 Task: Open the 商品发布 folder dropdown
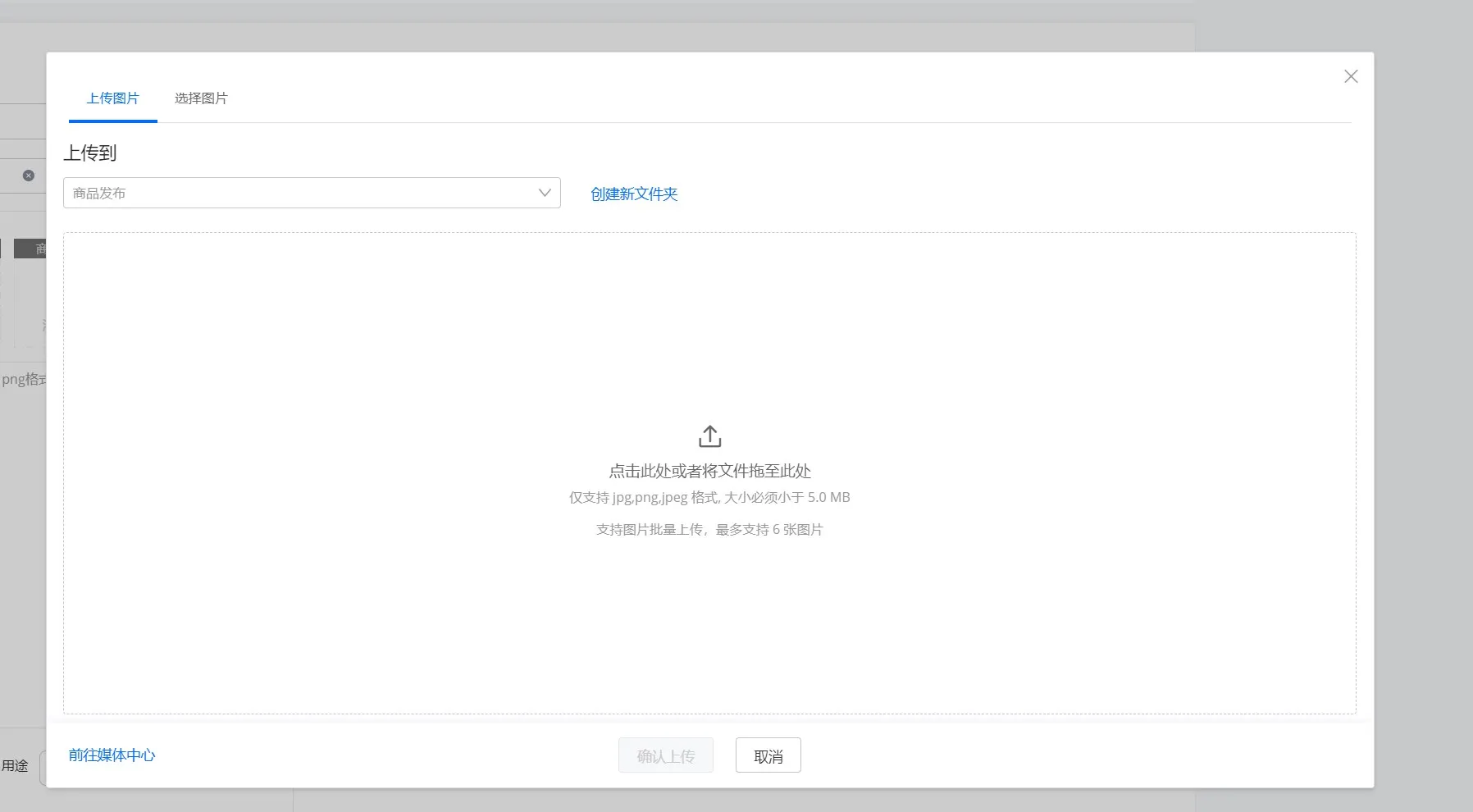pyautogui.click(x=312, y=193)
